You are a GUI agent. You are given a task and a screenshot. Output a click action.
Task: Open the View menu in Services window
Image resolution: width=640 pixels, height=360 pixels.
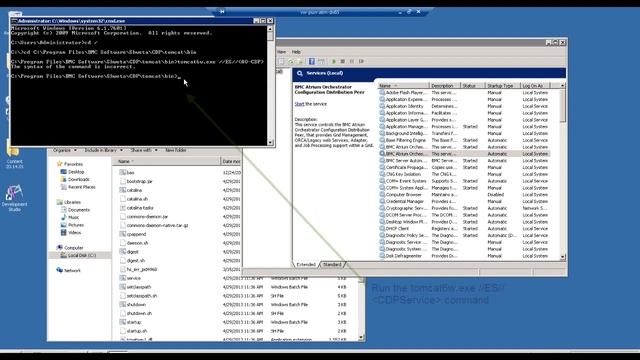click(282, 52)
